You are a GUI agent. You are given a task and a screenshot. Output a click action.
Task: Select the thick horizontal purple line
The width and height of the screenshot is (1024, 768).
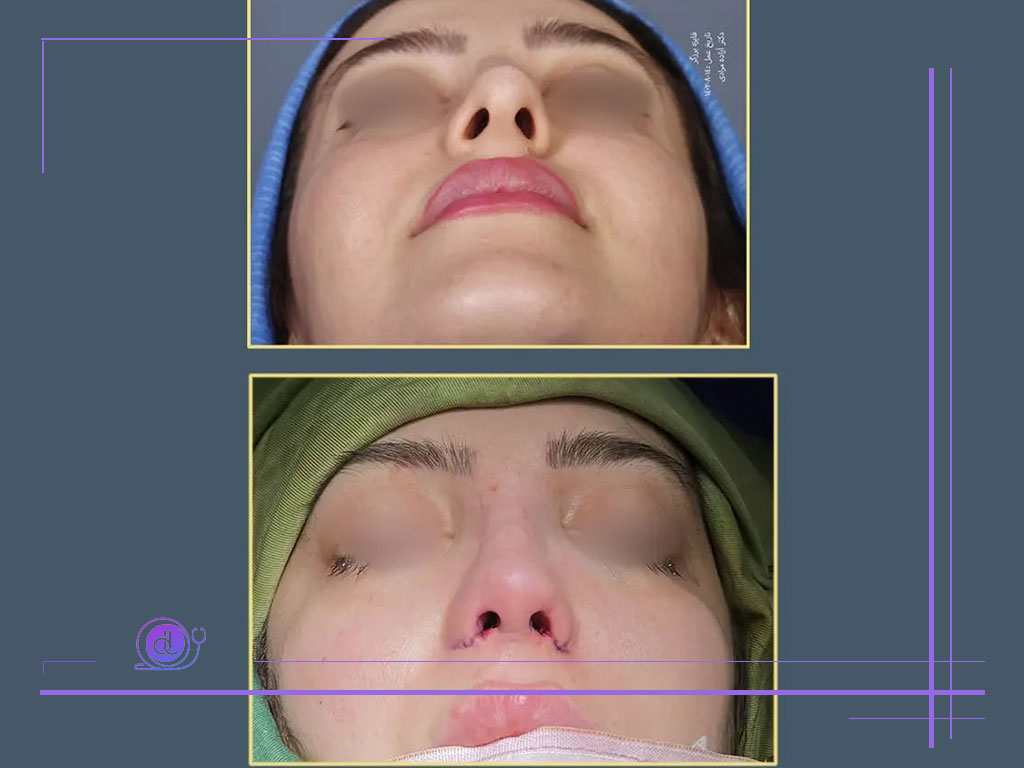coord(512,692)
